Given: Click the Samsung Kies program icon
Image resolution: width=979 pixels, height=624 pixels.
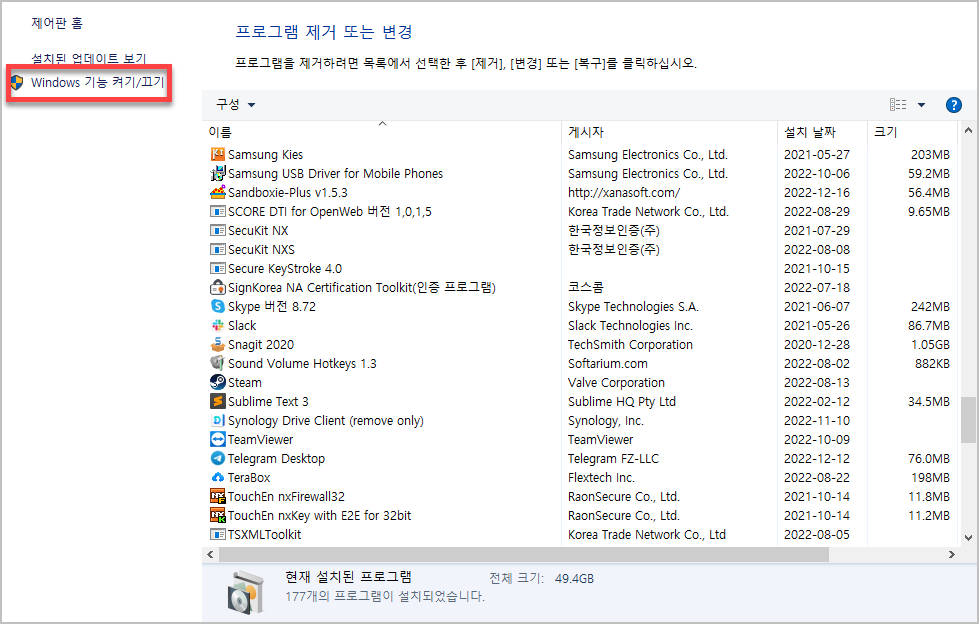Looking at the screenshot, I should (217, 154).
